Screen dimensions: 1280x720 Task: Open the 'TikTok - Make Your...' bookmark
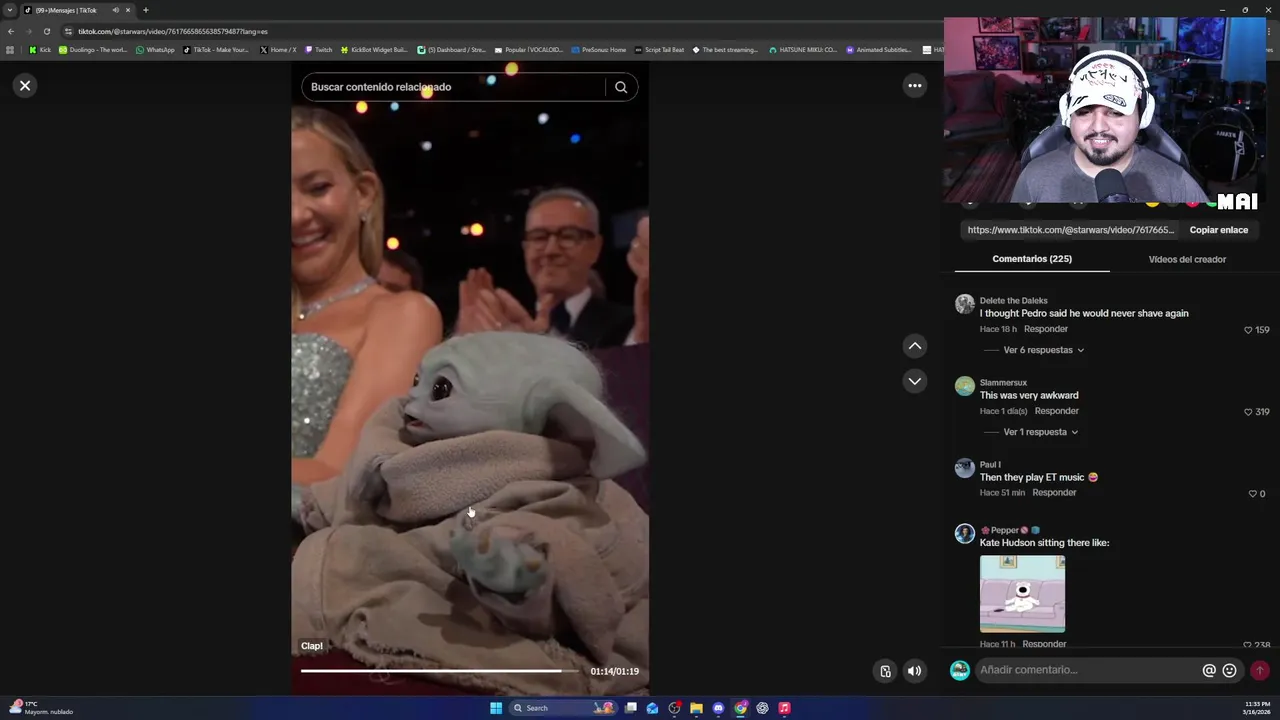215,50
